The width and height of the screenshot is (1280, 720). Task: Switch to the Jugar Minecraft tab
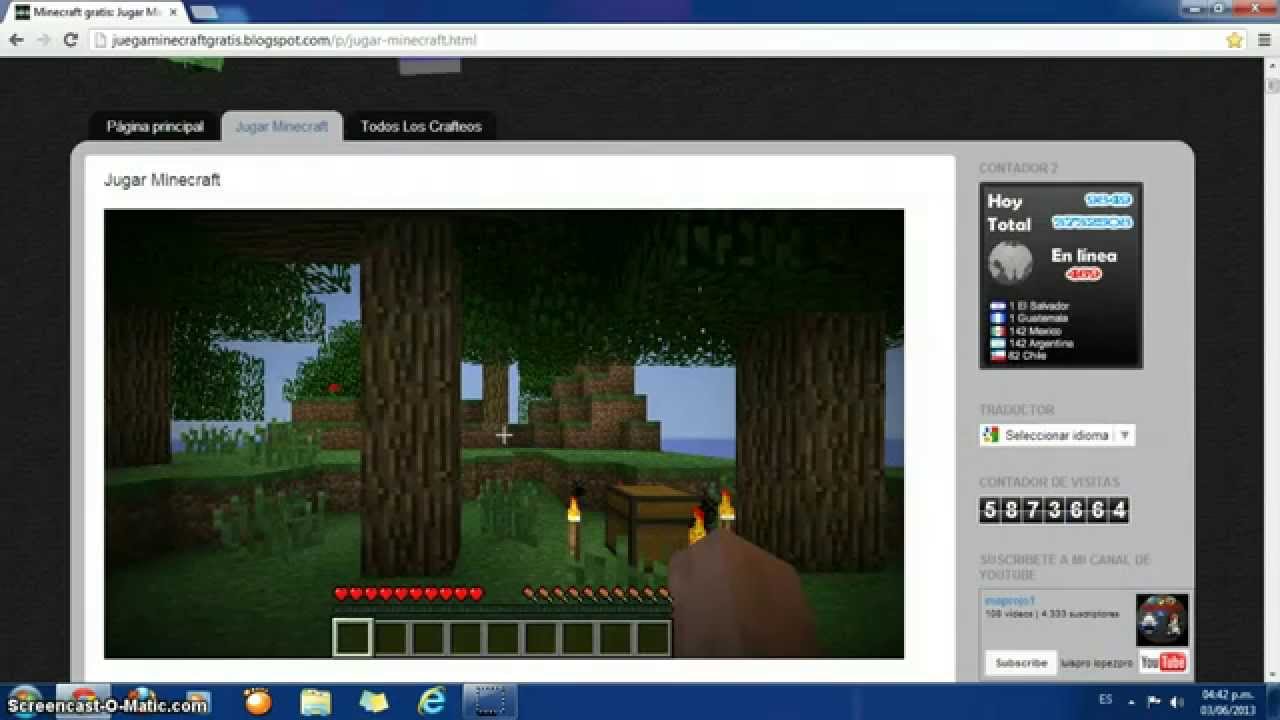(x=282, y=127)
